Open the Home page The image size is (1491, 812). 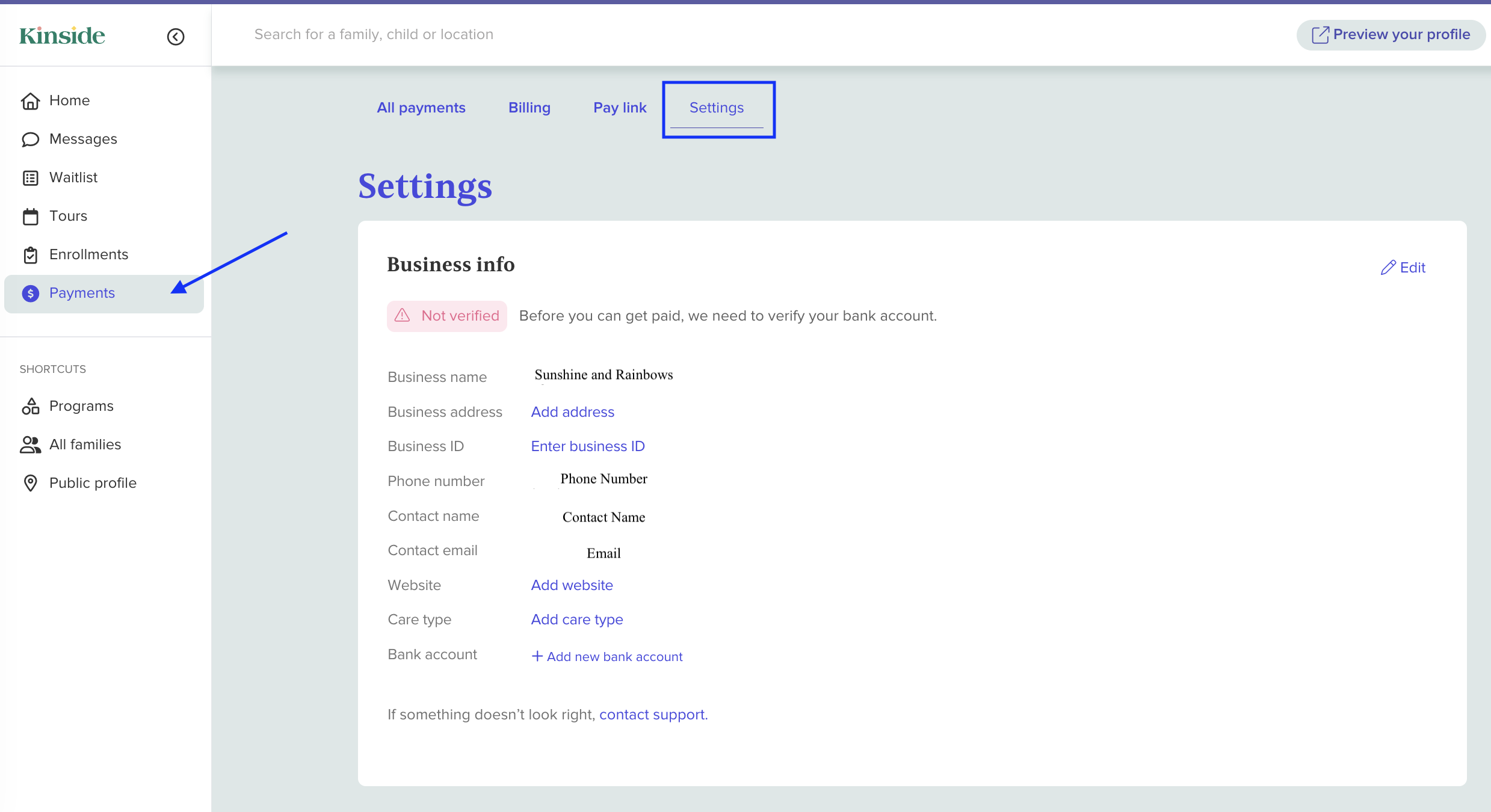104,100
